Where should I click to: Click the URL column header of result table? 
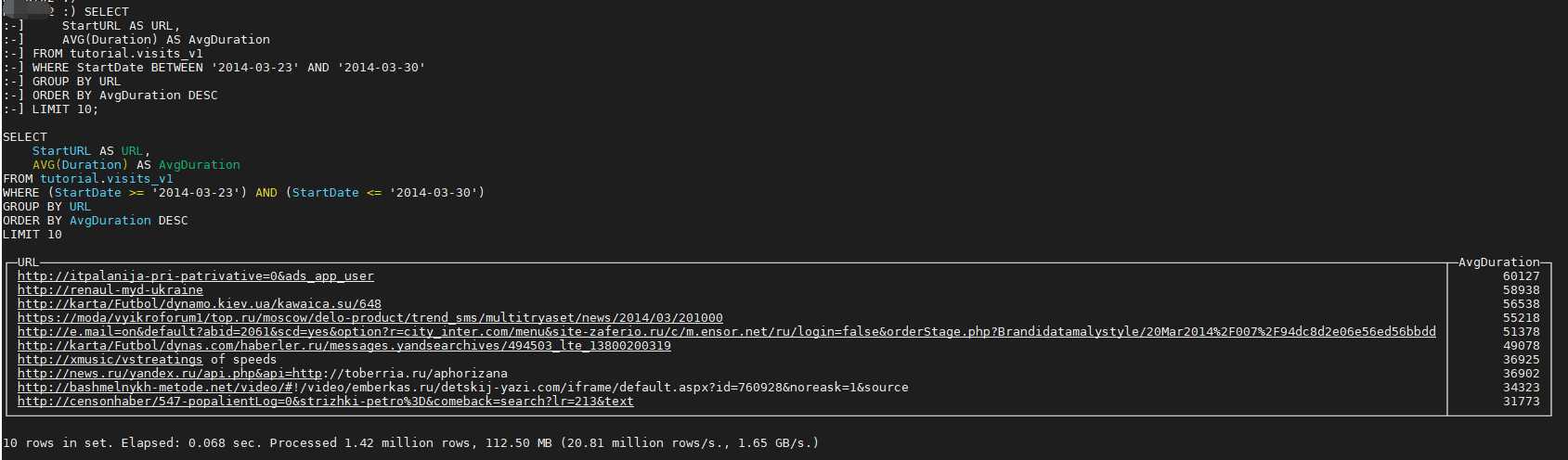tap(29, 262)
